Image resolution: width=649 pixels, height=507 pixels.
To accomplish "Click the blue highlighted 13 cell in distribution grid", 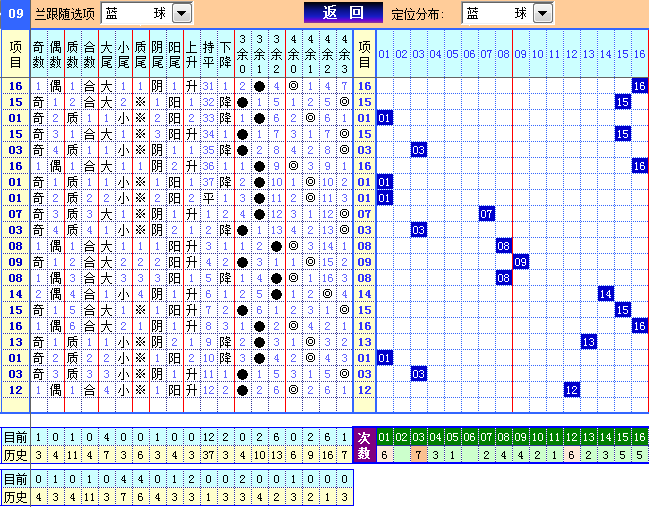I will pos(589,342).
